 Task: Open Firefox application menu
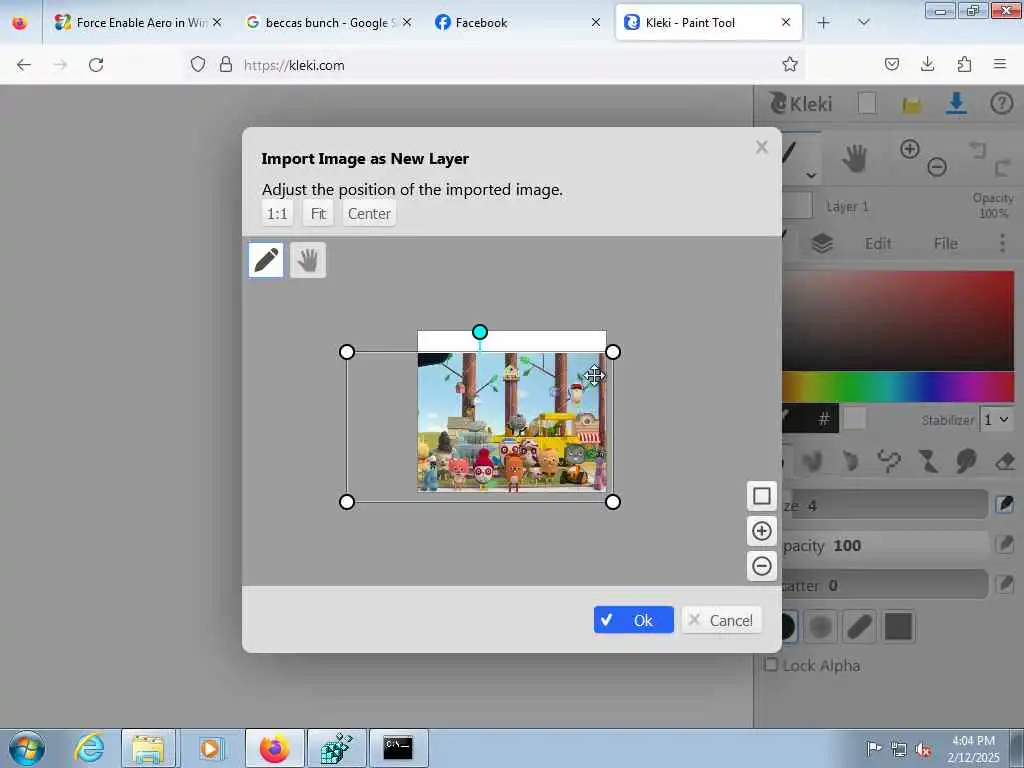(1000, 64)
